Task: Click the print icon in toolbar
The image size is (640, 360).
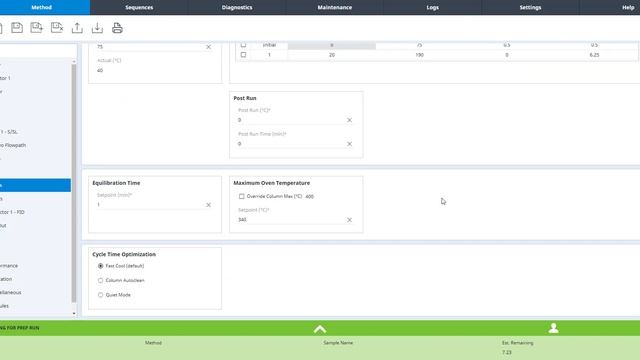Action: (117, 28)
